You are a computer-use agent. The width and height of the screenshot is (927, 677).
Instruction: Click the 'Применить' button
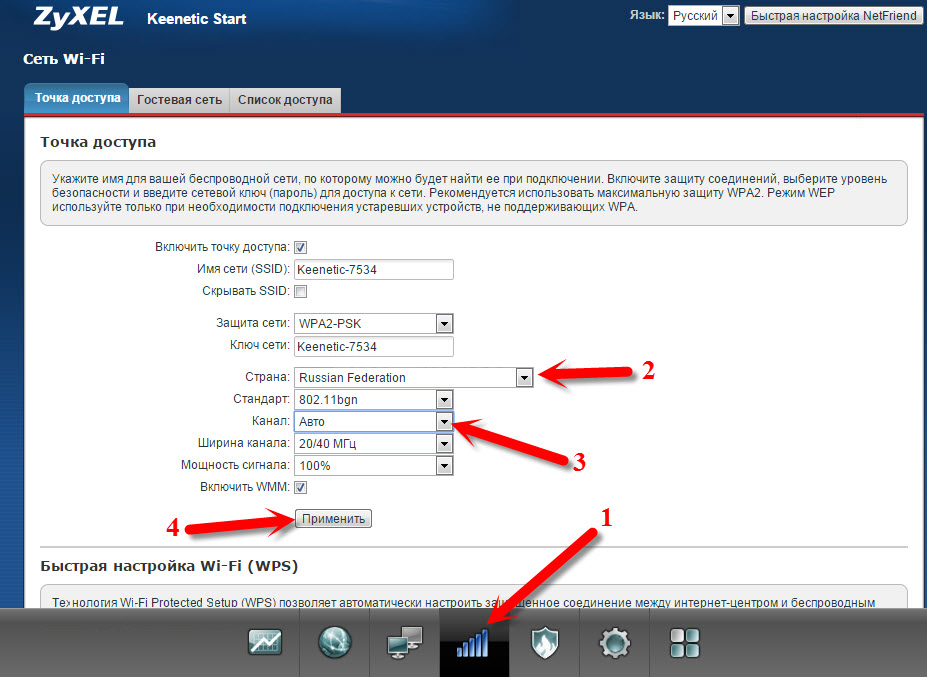coord(333,519)
